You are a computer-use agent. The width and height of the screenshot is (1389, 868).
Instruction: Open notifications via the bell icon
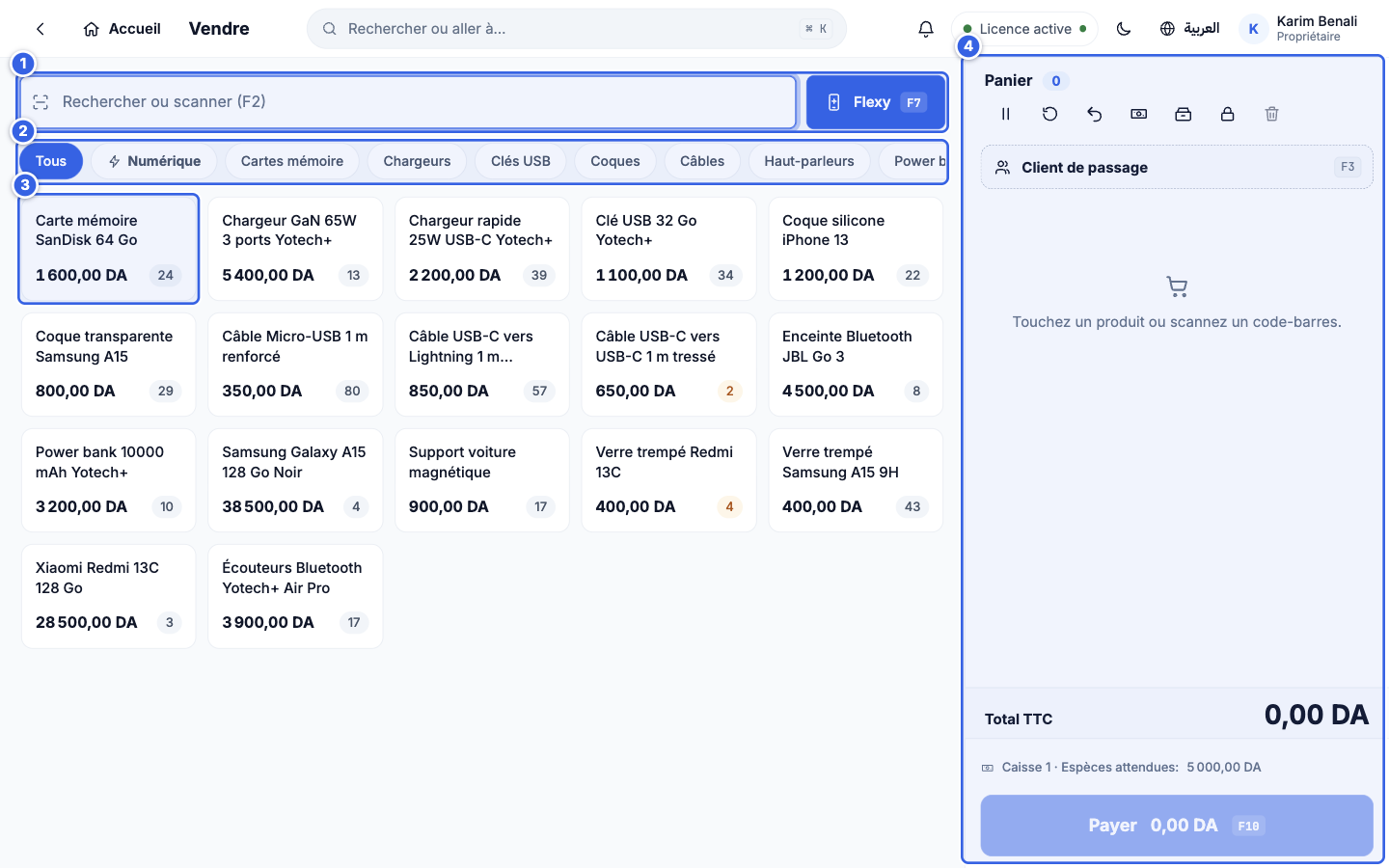[926, 29]
